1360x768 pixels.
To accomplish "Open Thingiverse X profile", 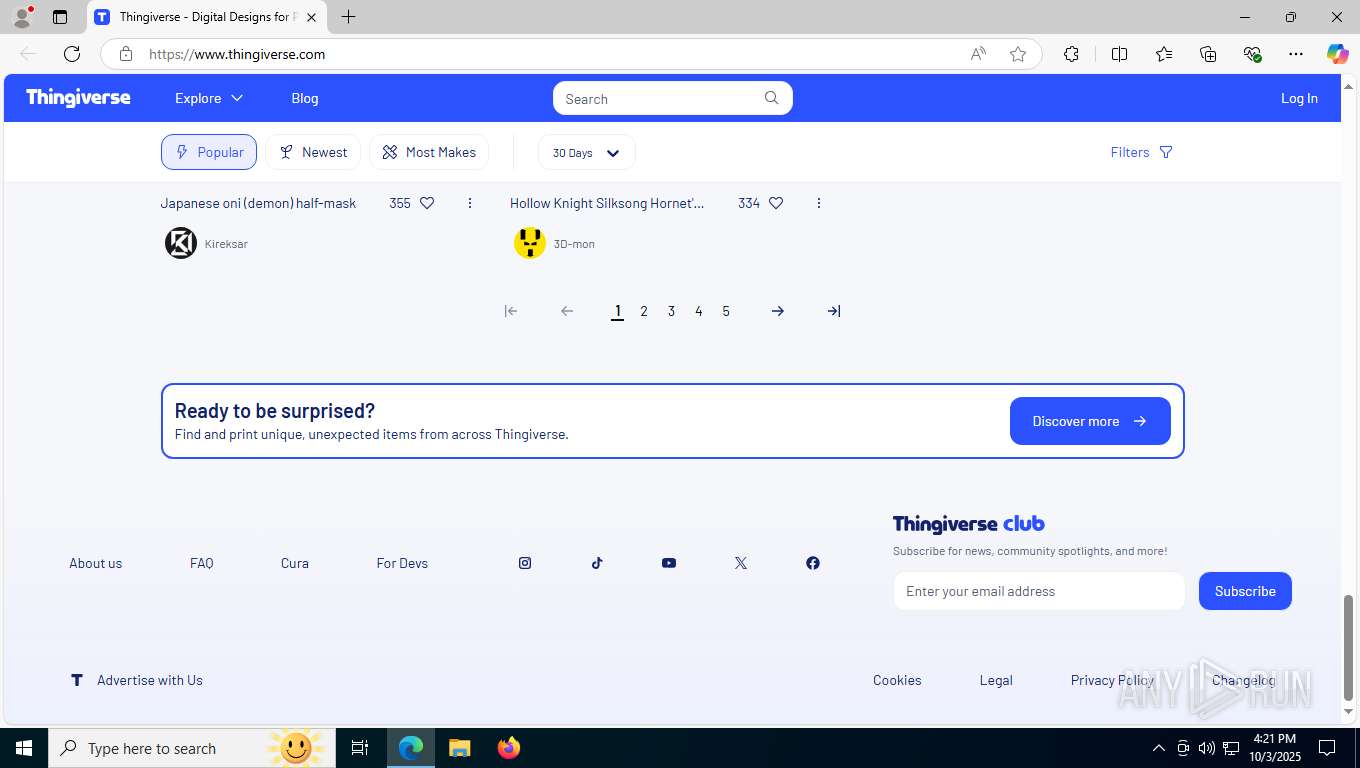I will click(741, 563).
